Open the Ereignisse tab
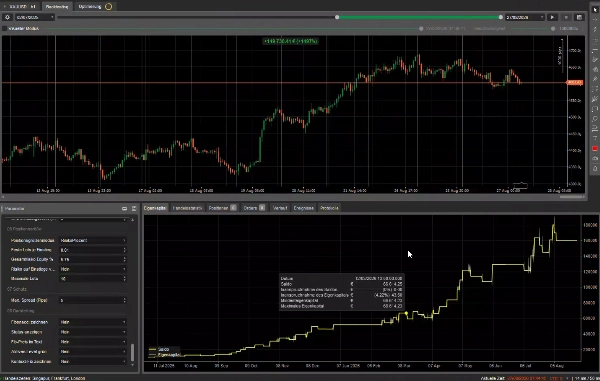This screenshot has height=381, width=600. coord(303,208)
